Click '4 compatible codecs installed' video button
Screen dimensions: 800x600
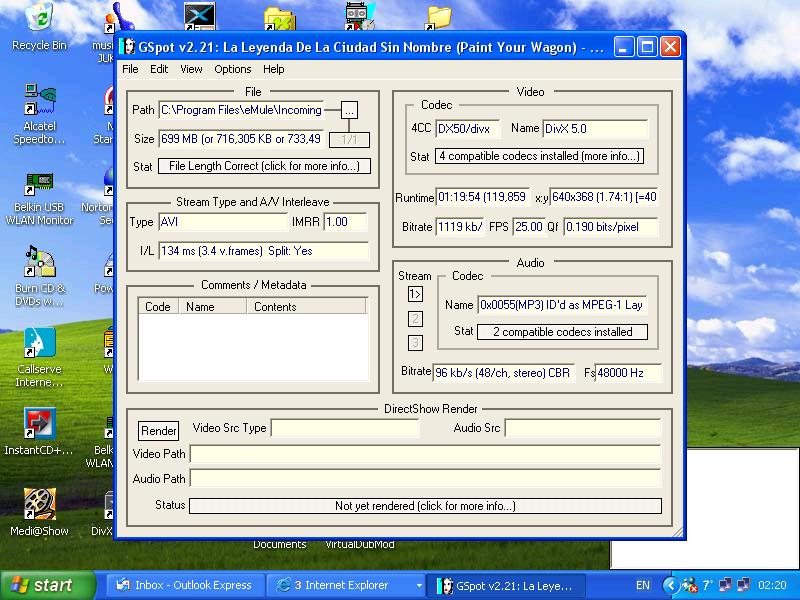pos(539,156)
